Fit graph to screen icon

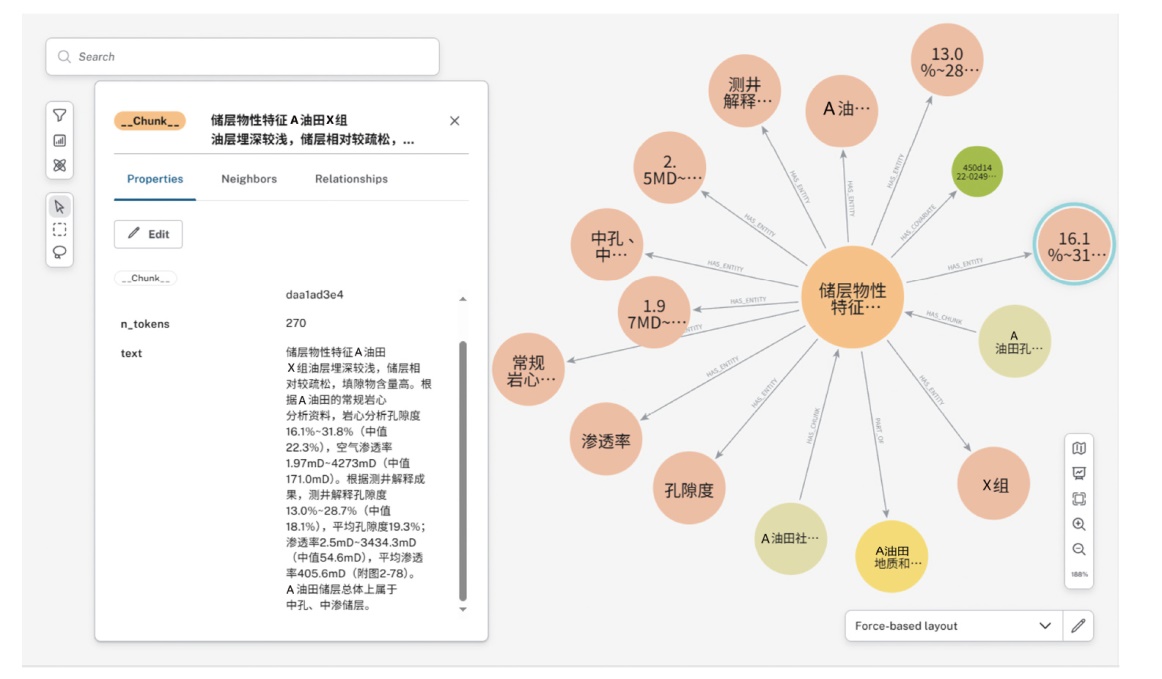point(1079,499)
